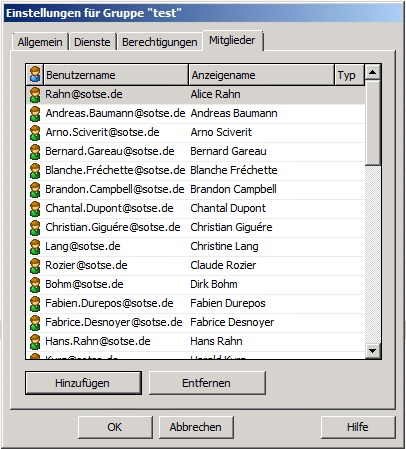
Task: Click display name Hans Rahn
Action: click(217, 341)
